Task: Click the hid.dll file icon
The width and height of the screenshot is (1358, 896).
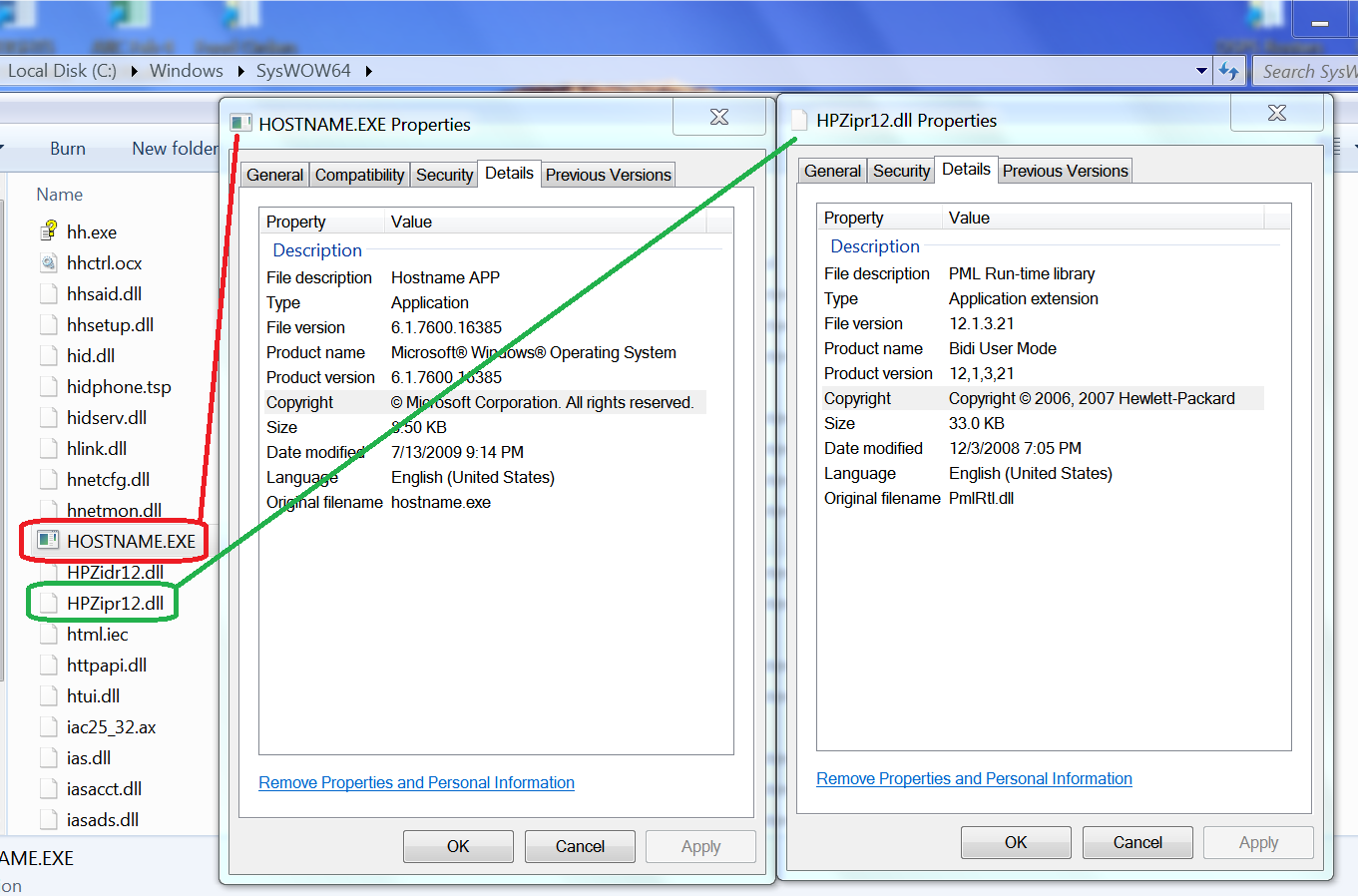Action: coord(49,355)
